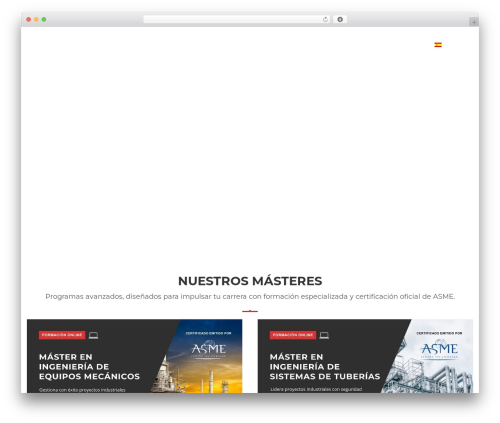The image size is (500, 423).
Task: Click the Formación Online badge on Equipos Mecánicos card
Action: 62,335
